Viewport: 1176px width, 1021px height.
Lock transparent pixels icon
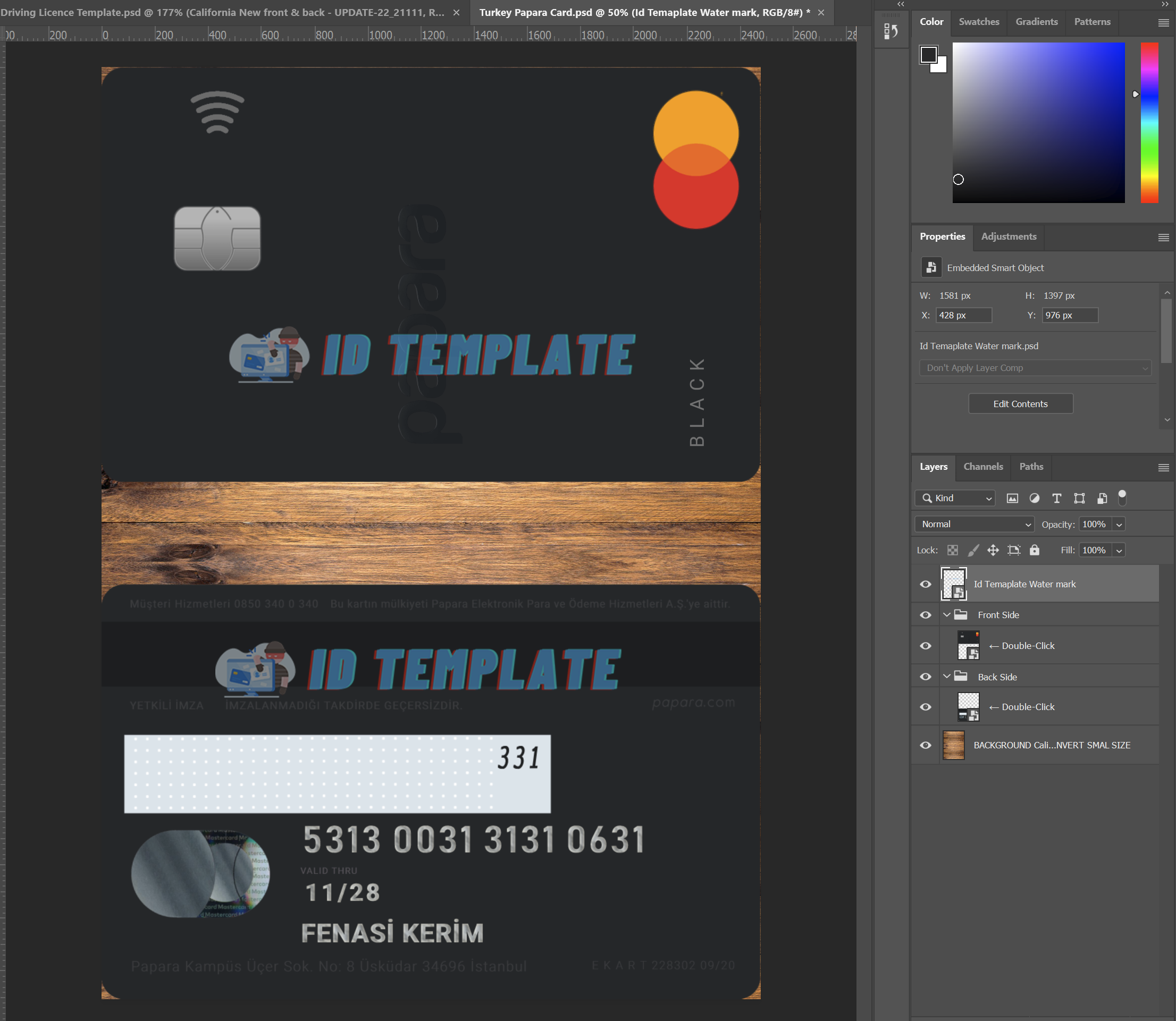point(953,551)
